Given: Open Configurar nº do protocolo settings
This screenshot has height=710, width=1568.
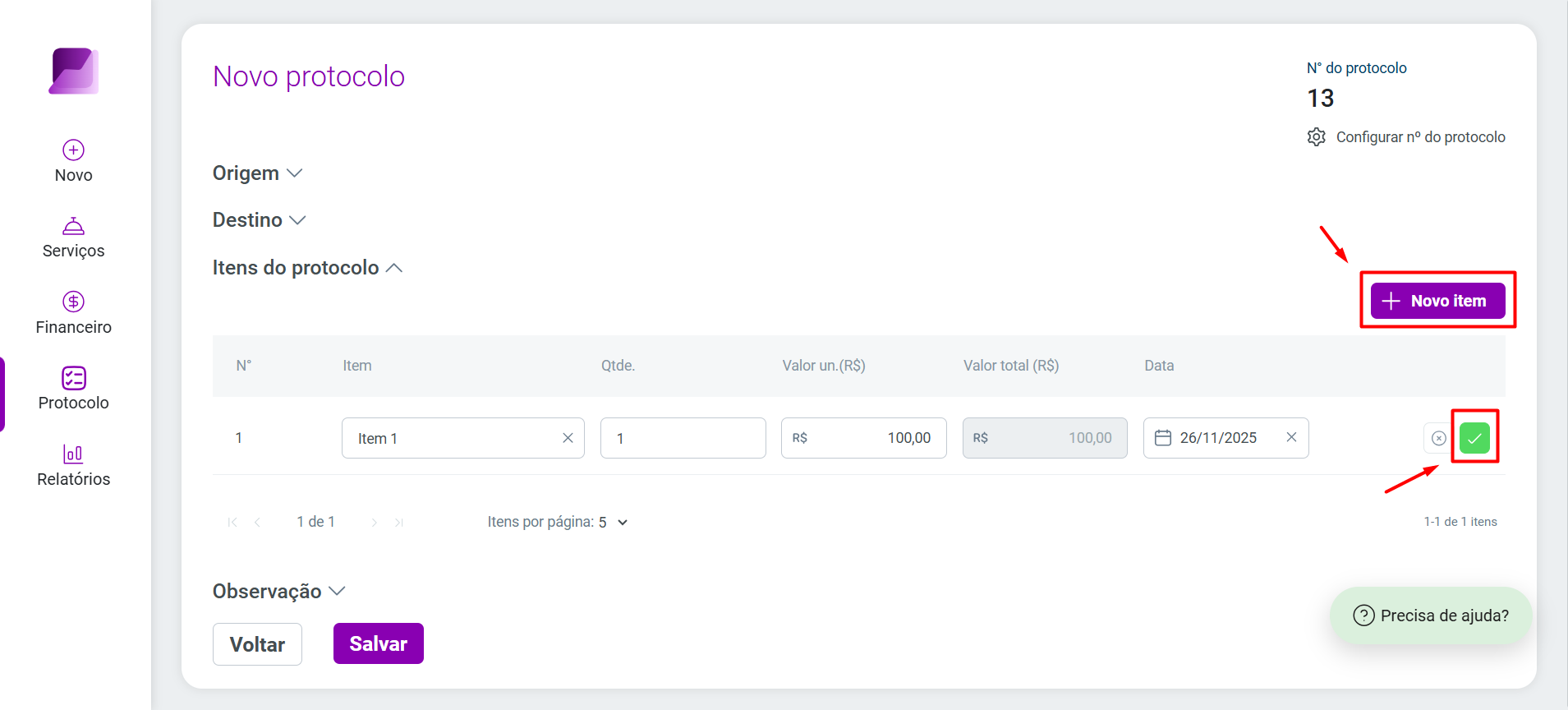Looking at the screenshot, I should pyautogui.click(x=1406, y=137).
